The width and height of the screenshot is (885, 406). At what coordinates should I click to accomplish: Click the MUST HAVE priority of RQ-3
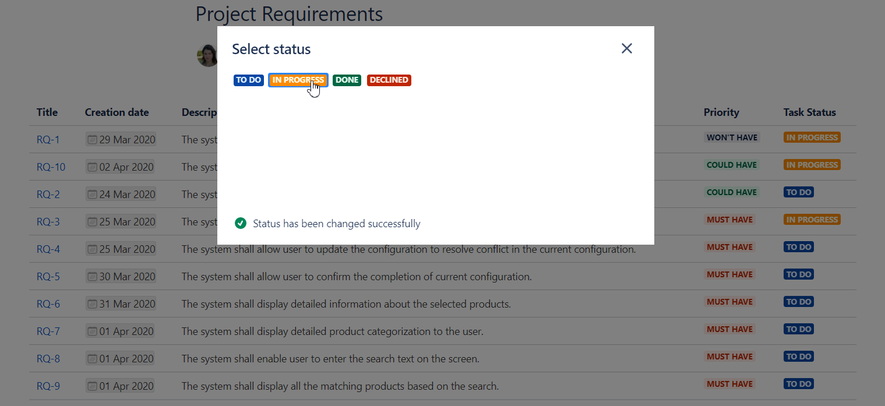point(730,220)
